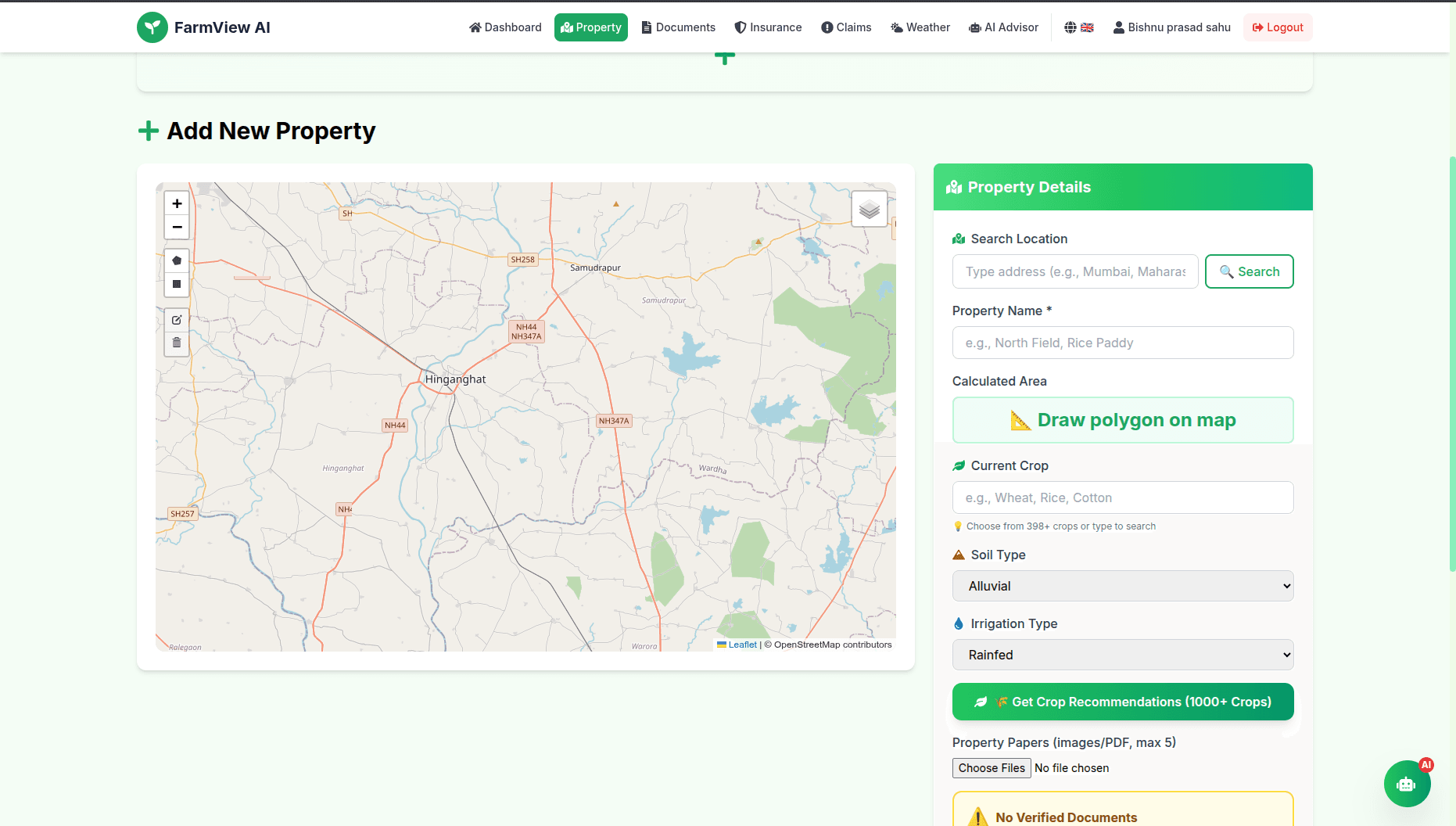This screenshot has height=826, width=1456.
Task: Select the polygon drawing tool
Action: pos(177,260)
